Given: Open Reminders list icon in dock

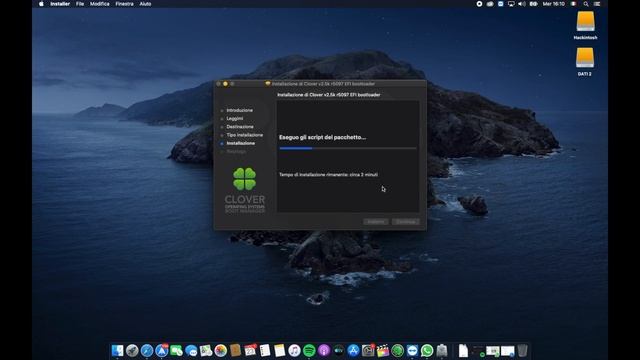Looking at the screenshot, I should (x=265, y=351).
